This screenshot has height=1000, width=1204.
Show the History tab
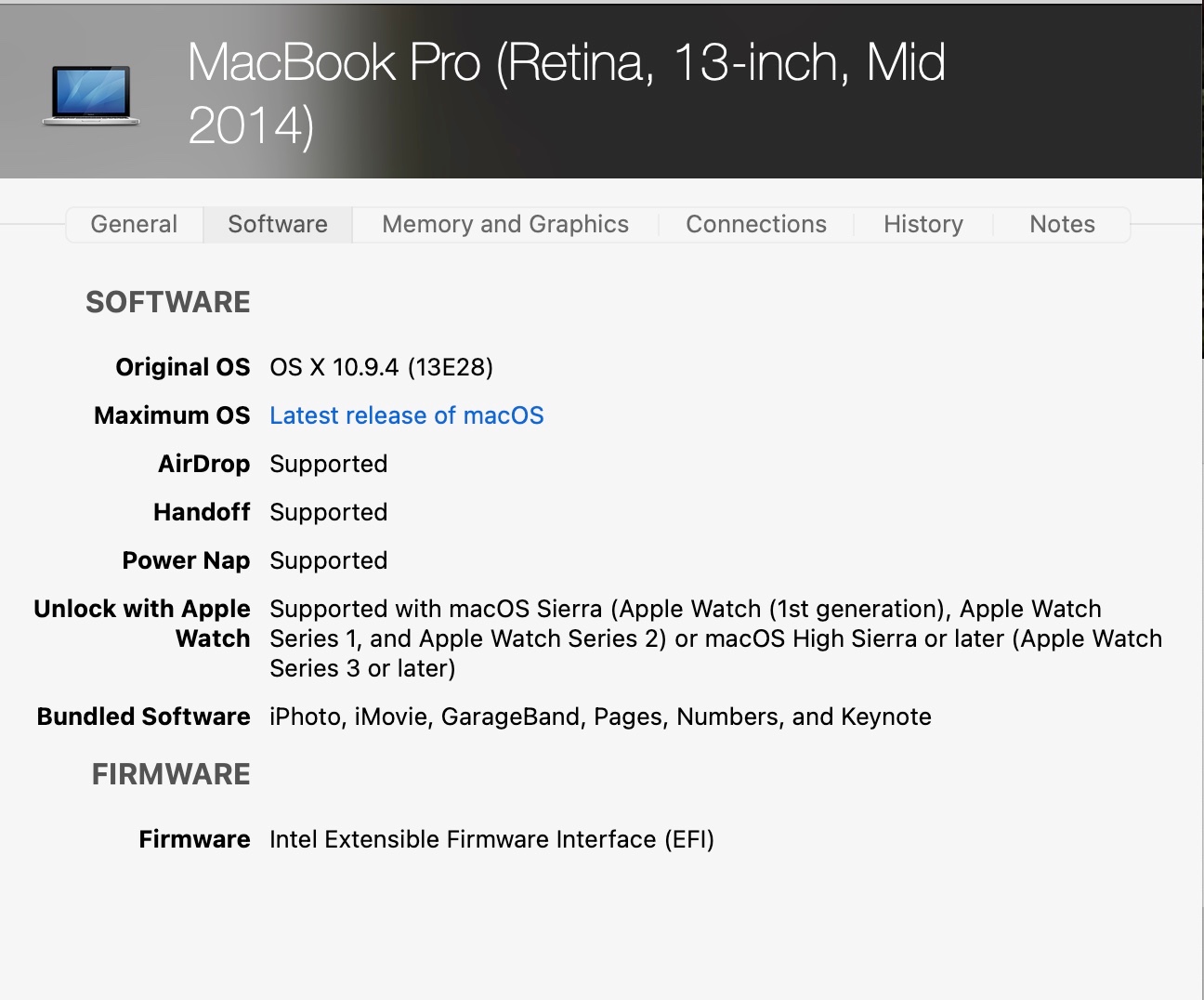(923, 224)
